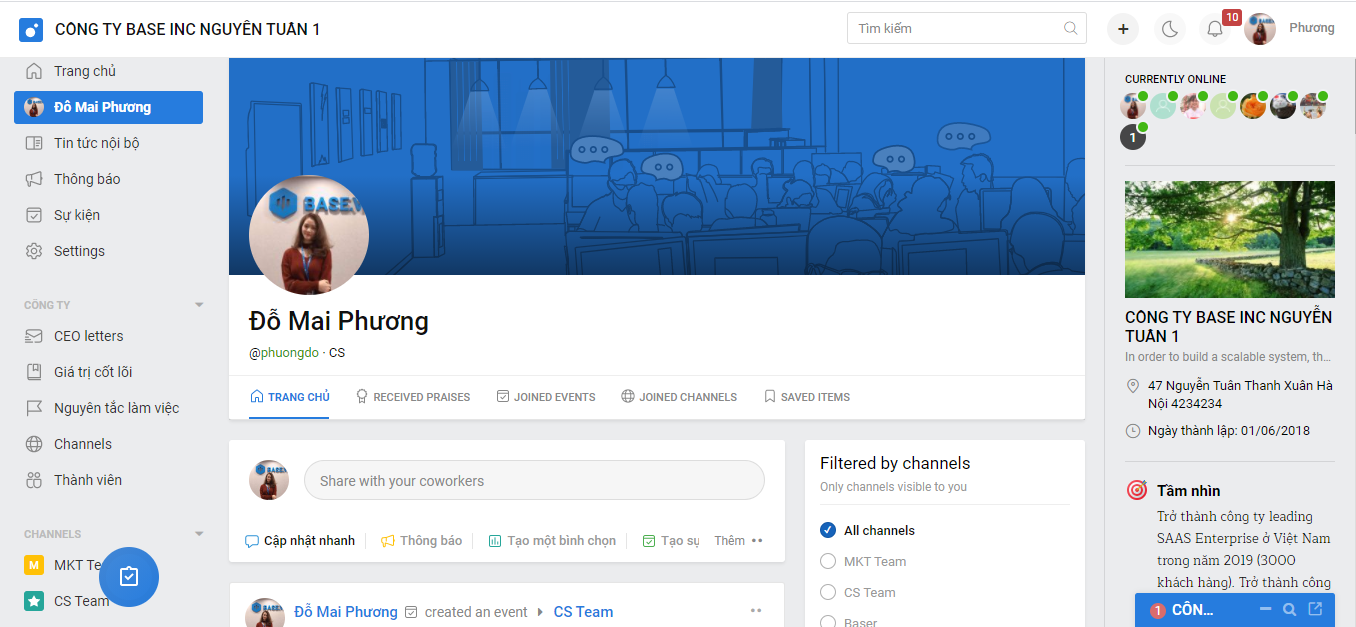The height and width of the screenshot is (627, 1356).
Task: Open the plus create-new button
Action: (1123, 29)
